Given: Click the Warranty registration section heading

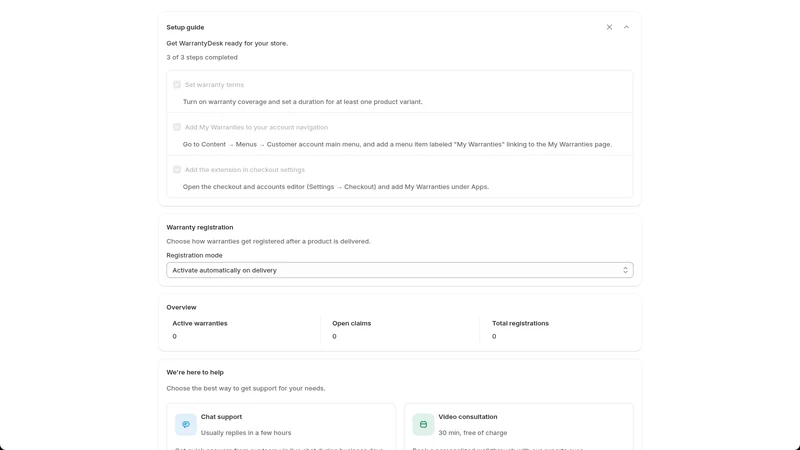Looking at the screenshot, I should [199, 228].
